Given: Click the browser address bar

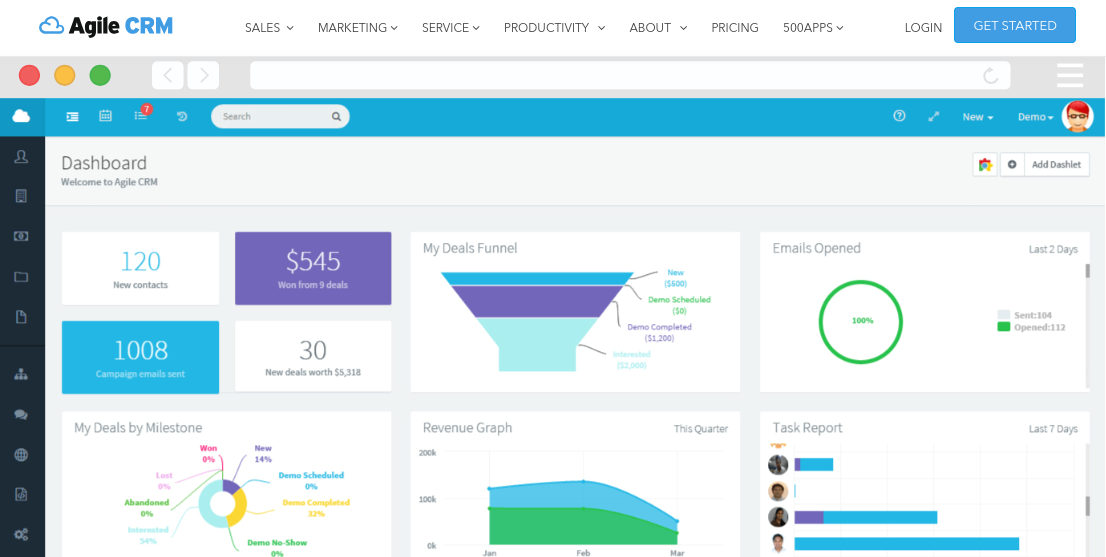Looking at the screenshot, I should pyautogui.click(x=630, y=75).
